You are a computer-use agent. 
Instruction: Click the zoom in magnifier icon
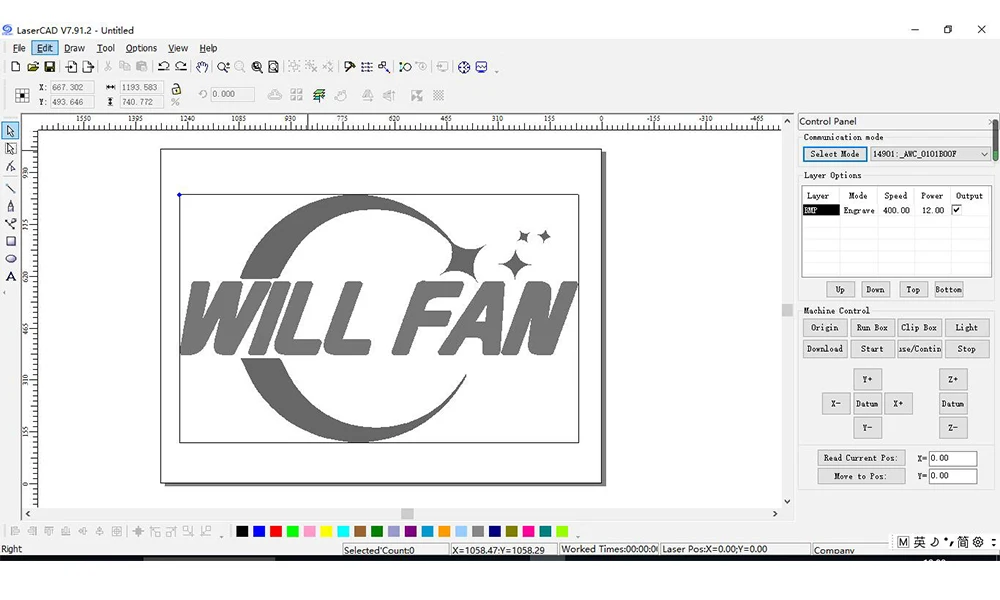coord(223,66)
